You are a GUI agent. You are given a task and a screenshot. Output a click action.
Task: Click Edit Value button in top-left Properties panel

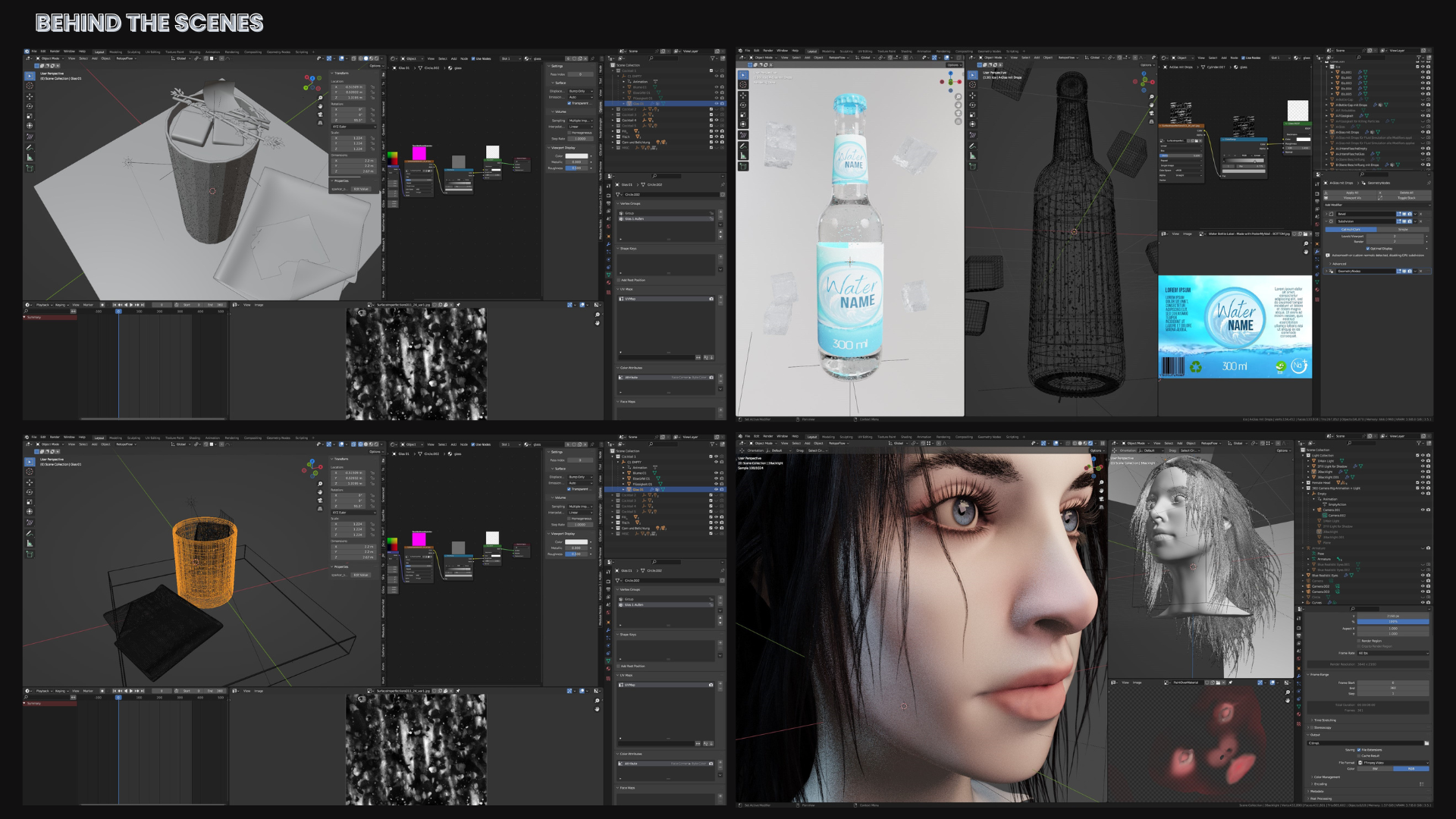tap(361, 189)
